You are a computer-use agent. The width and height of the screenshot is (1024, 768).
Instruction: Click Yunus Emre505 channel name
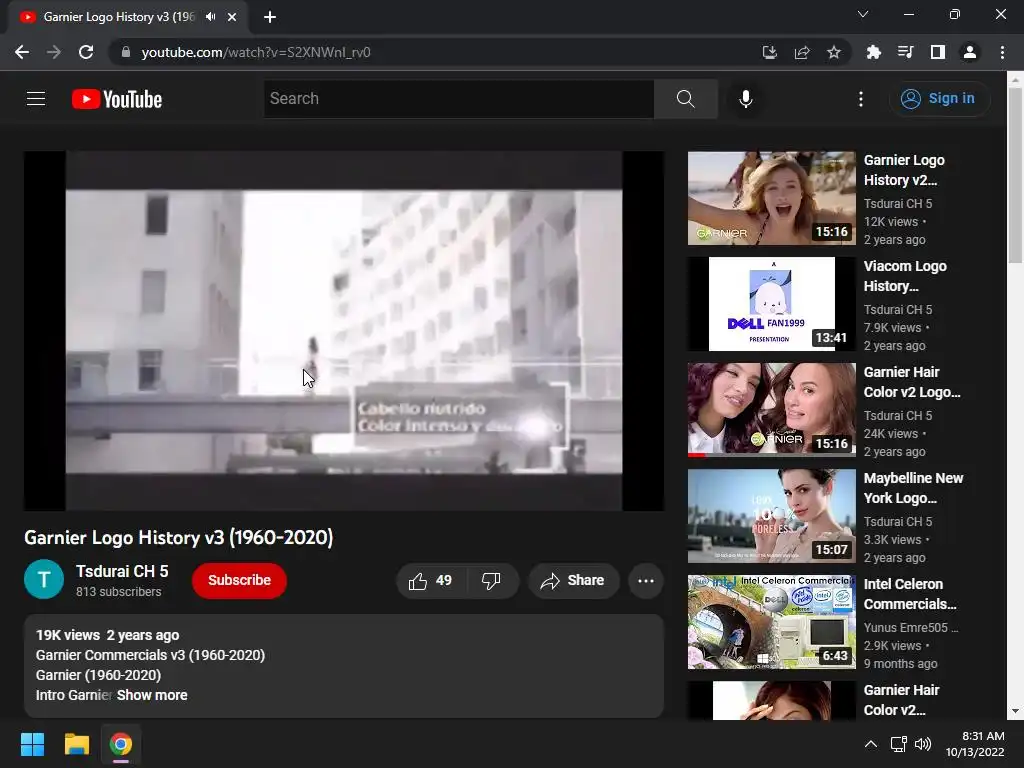(x=910, y=628)
